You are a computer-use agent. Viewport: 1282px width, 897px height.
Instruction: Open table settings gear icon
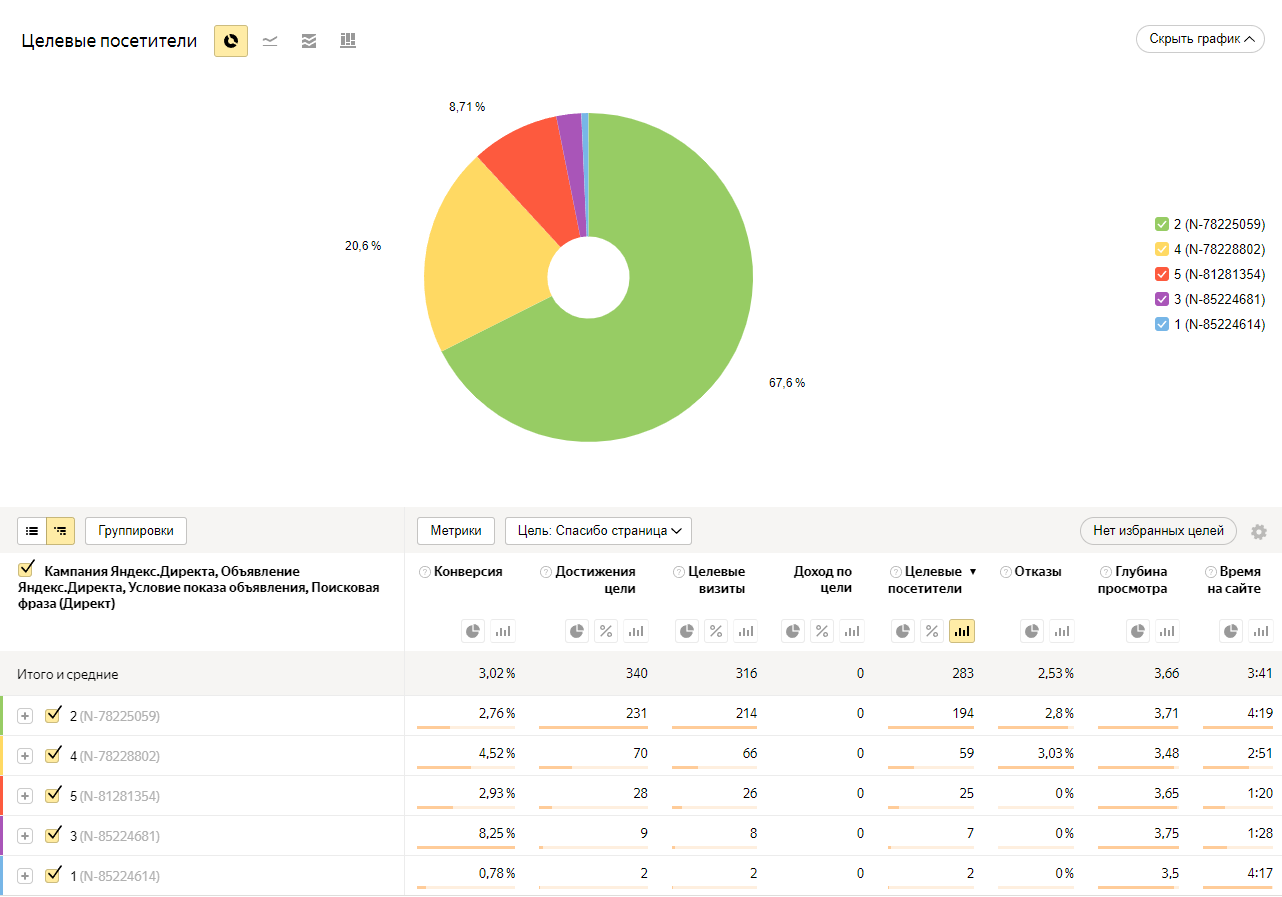click(1259, 532)
